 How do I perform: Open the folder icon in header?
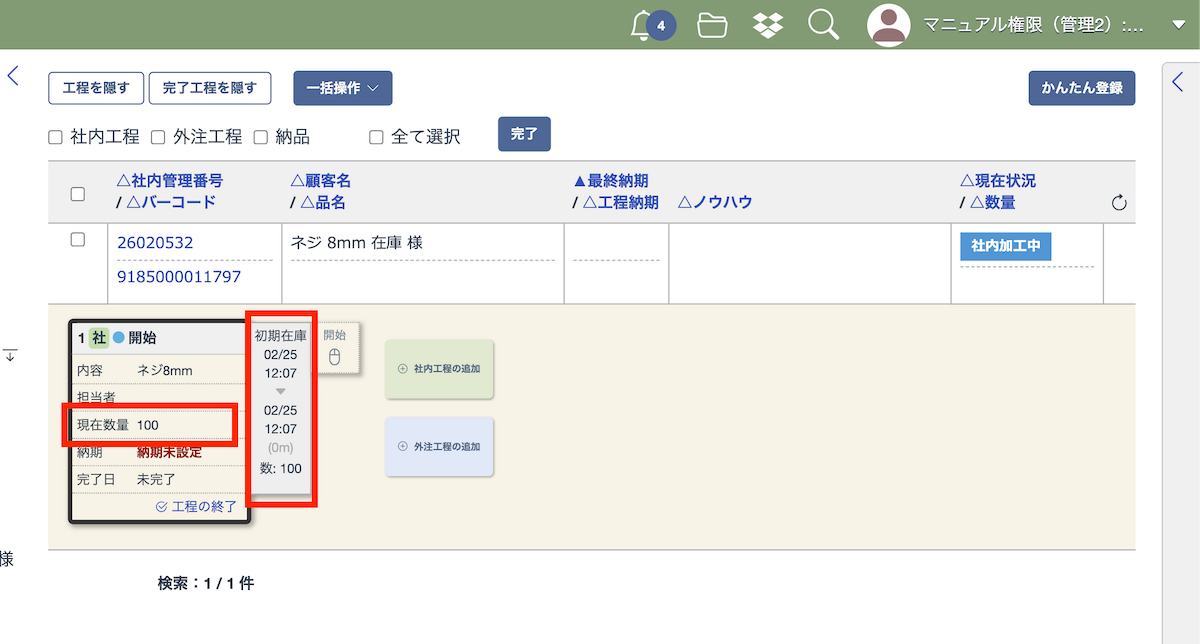coord(712,25)
